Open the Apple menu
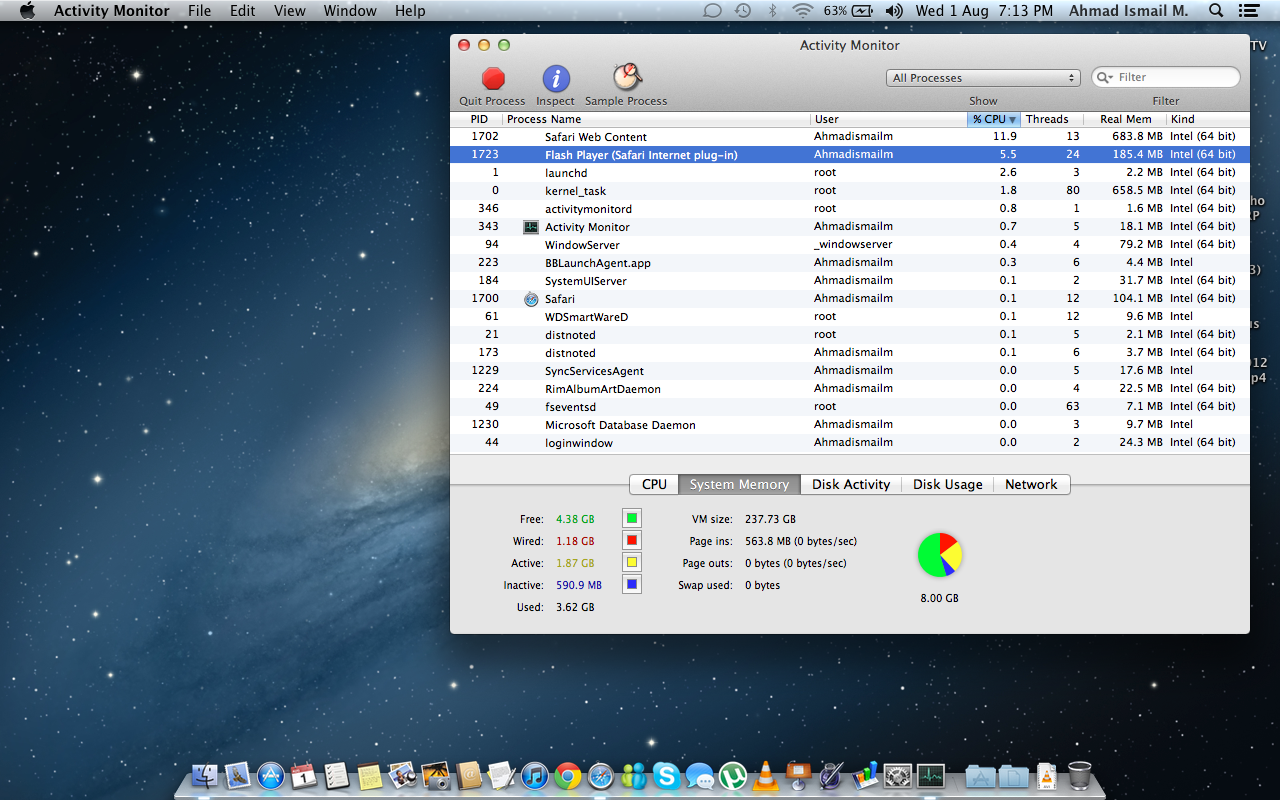Image resolution: width=1280 pixels, height=800 pixels. point(27,11)
